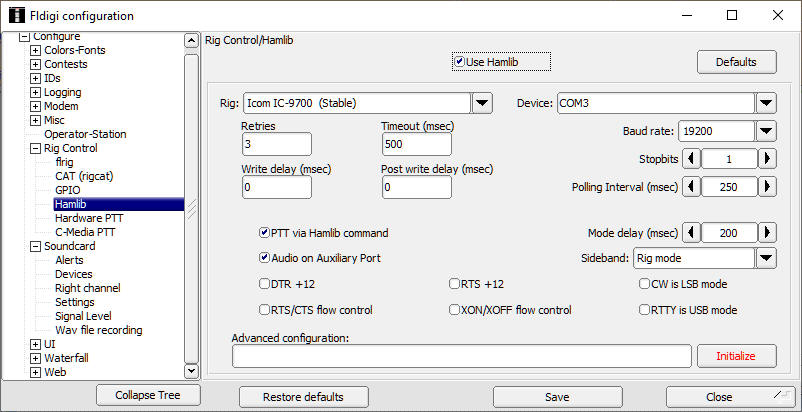The image size is (802, 412).
Task: Collapse the Rig Control tree node
Action: point(36,148)
